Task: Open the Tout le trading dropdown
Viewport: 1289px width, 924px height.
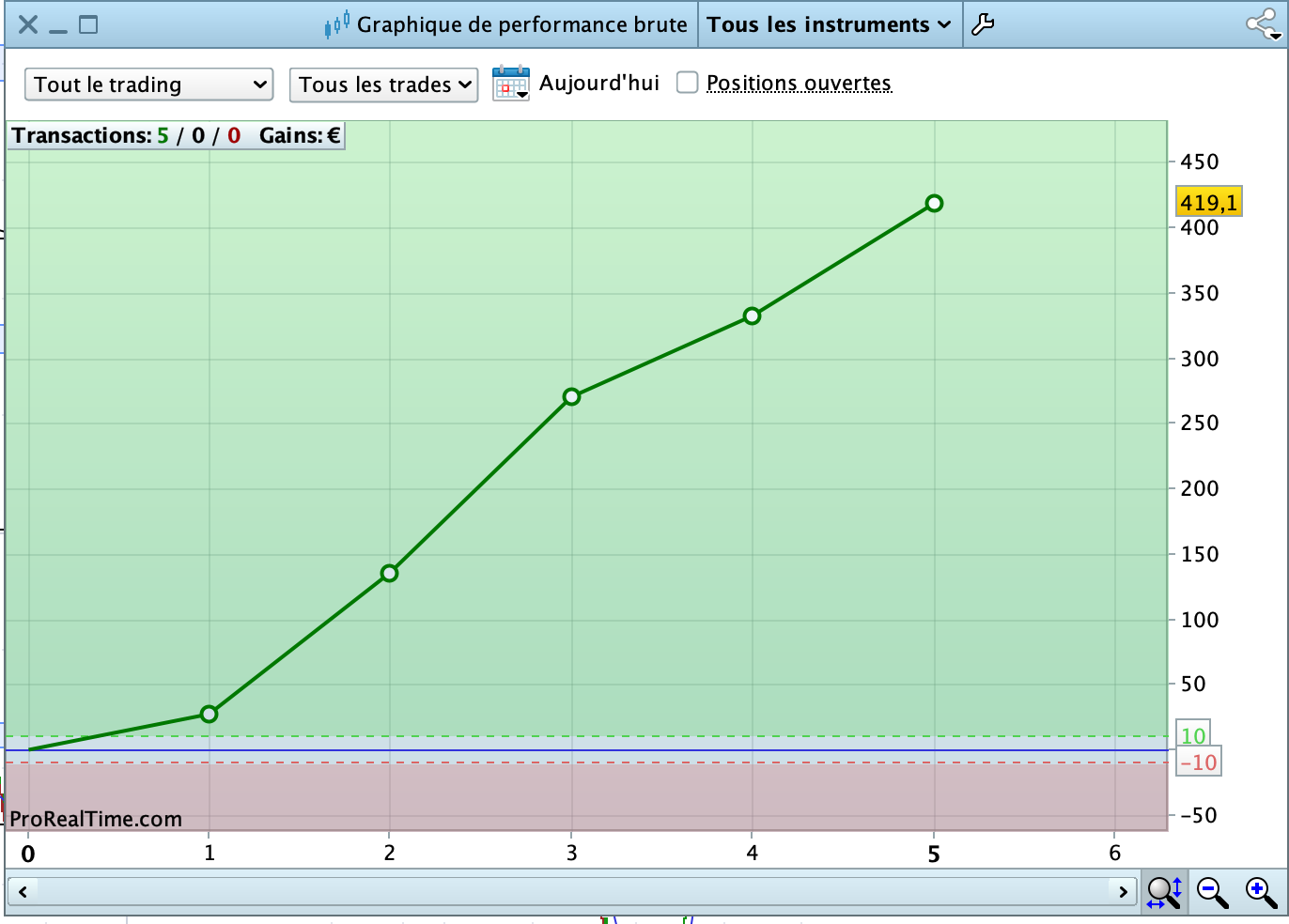Action: pos(148,85)
